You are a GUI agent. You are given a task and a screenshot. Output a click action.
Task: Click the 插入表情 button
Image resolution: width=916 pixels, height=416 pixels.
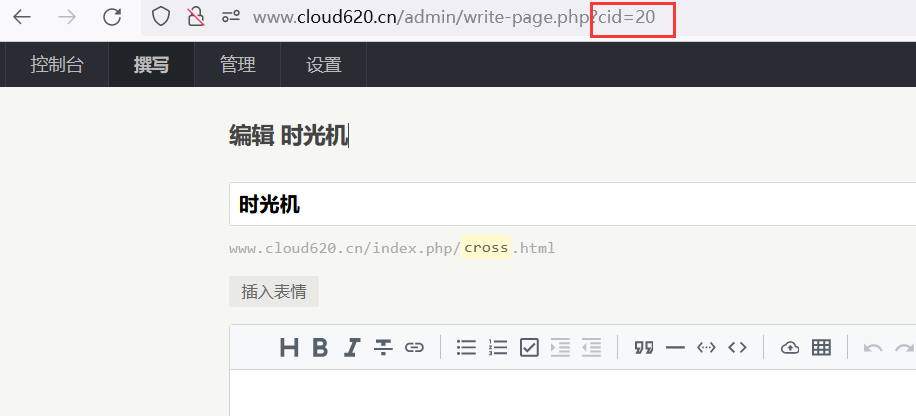(274, 292)
